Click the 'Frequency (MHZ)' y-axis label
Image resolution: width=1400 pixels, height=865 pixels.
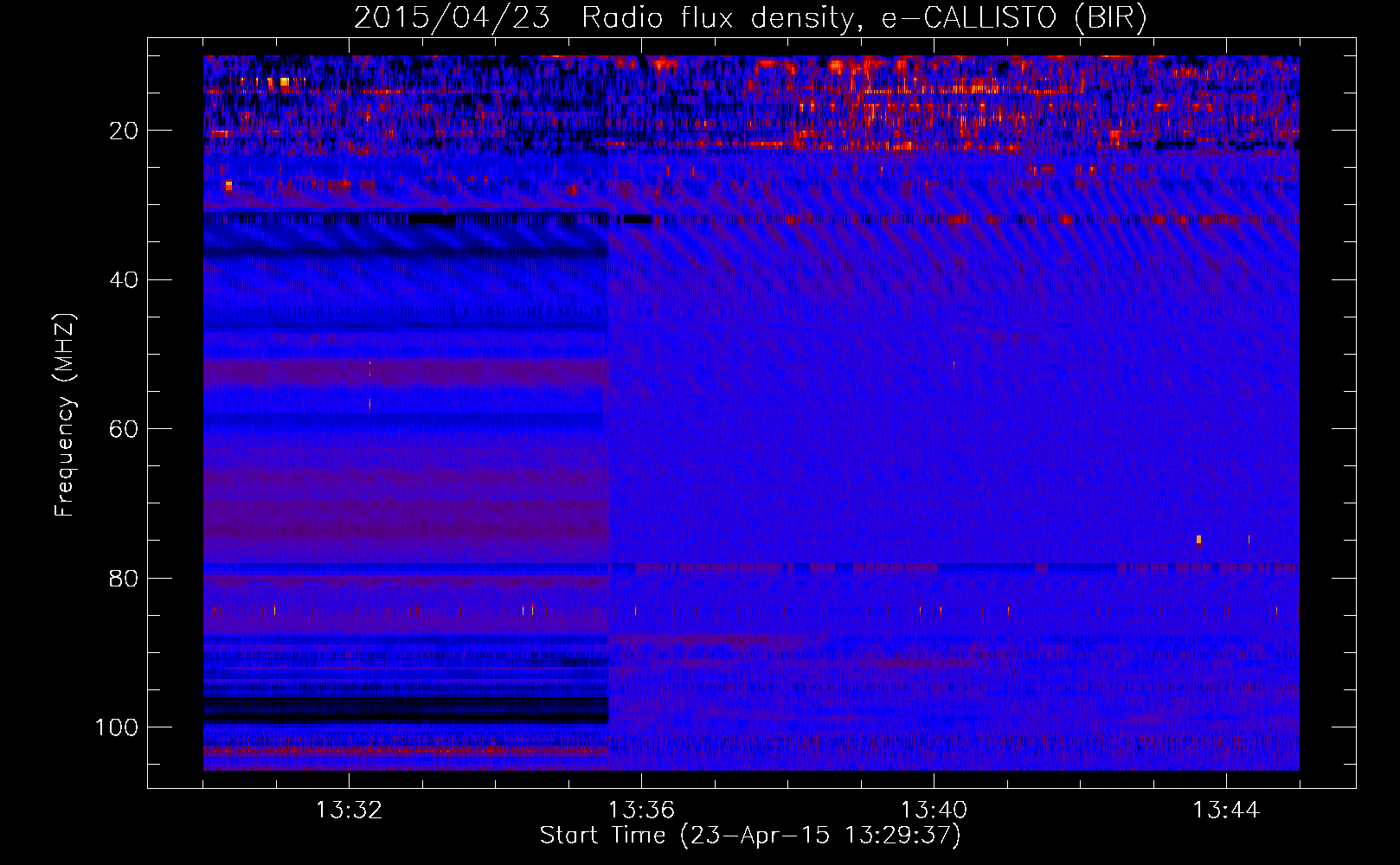[x=65, y=415]
